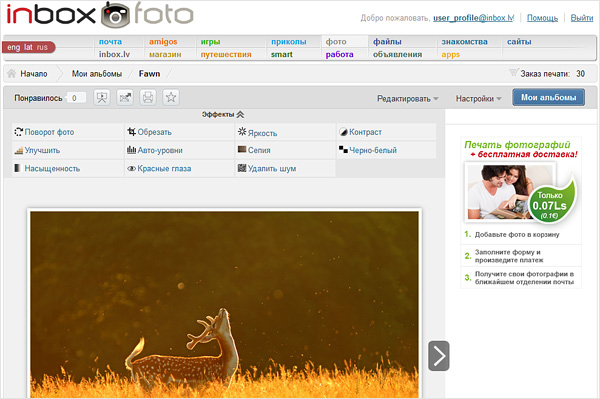Viewport: 600px width, 399px height.
Task: Click print order count 30
Action: tap(580, 73)
